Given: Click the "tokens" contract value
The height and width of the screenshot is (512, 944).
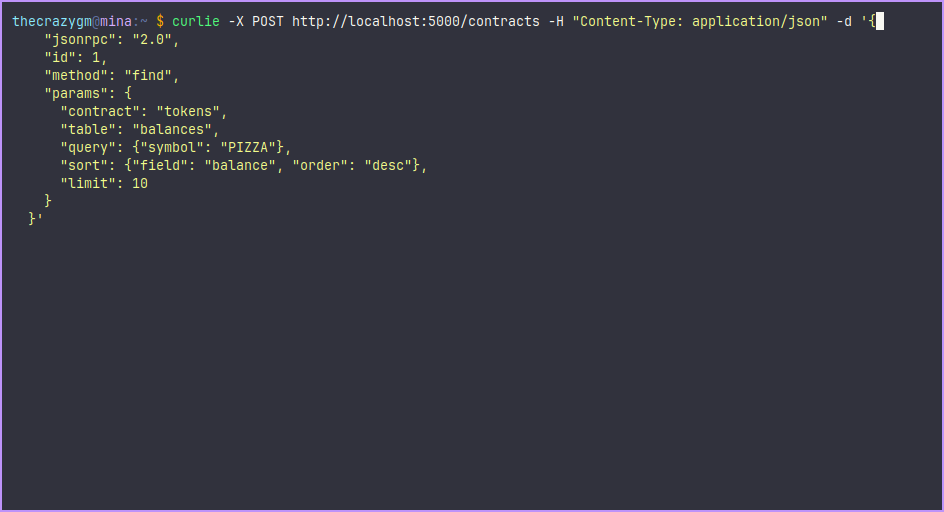Looking at the screenshot, I should click(x=191, y=111).
